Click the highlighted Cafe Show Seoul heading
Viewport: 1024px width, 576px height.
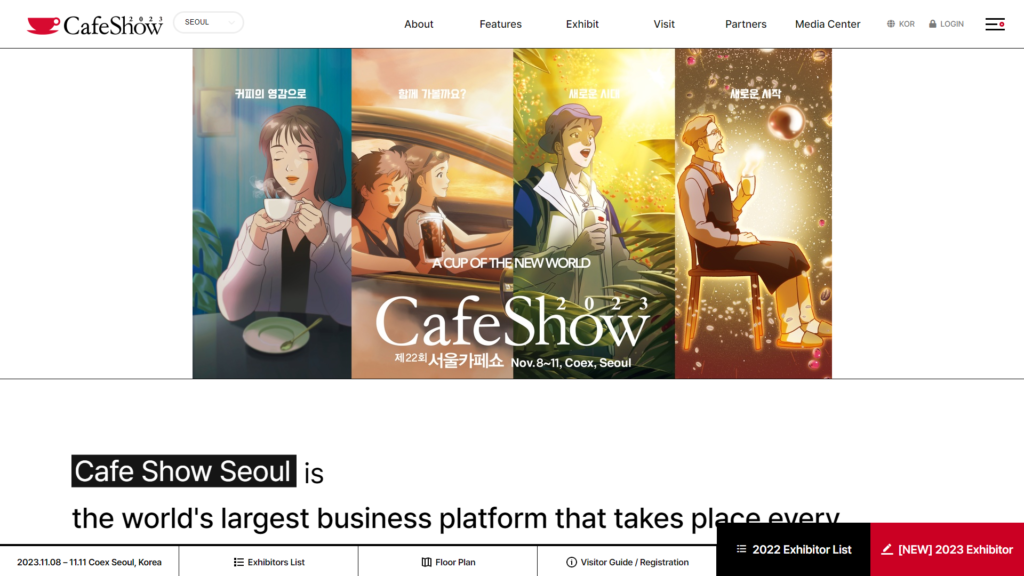pos(184,471)
